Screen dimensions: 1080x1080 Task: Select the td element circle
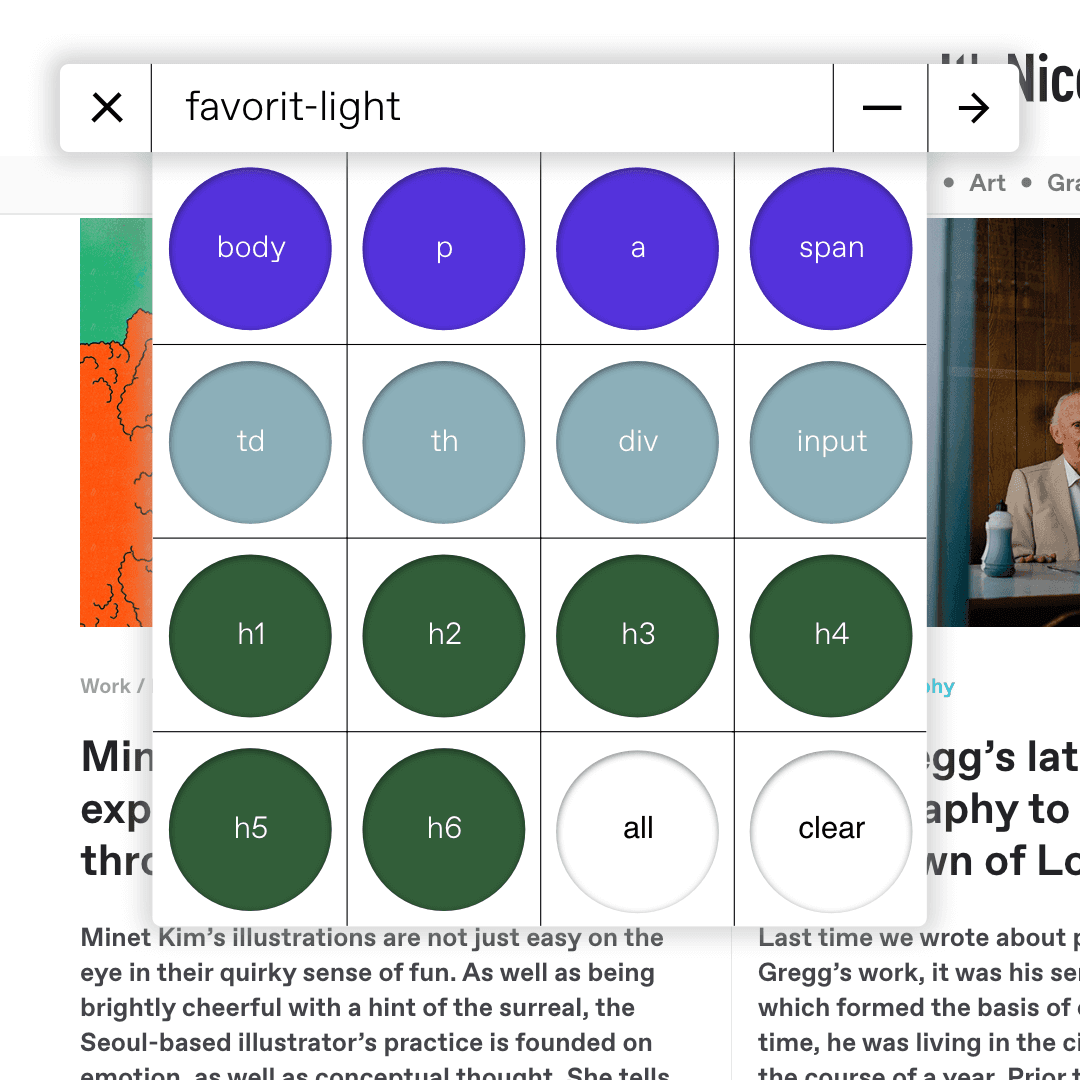coord(250,441)
